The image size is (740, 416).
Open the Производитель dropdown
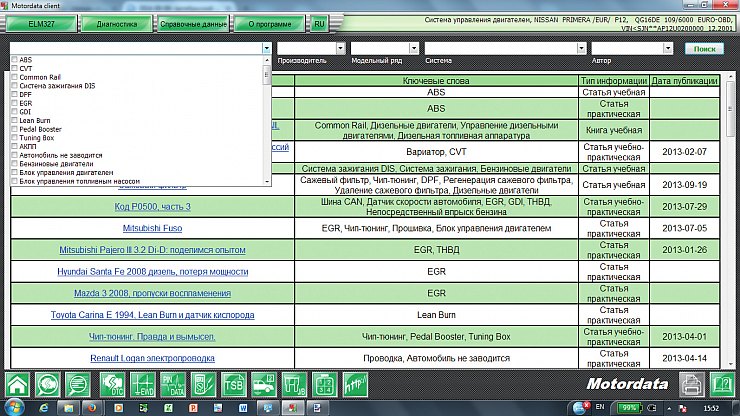[x=341, y=48]
